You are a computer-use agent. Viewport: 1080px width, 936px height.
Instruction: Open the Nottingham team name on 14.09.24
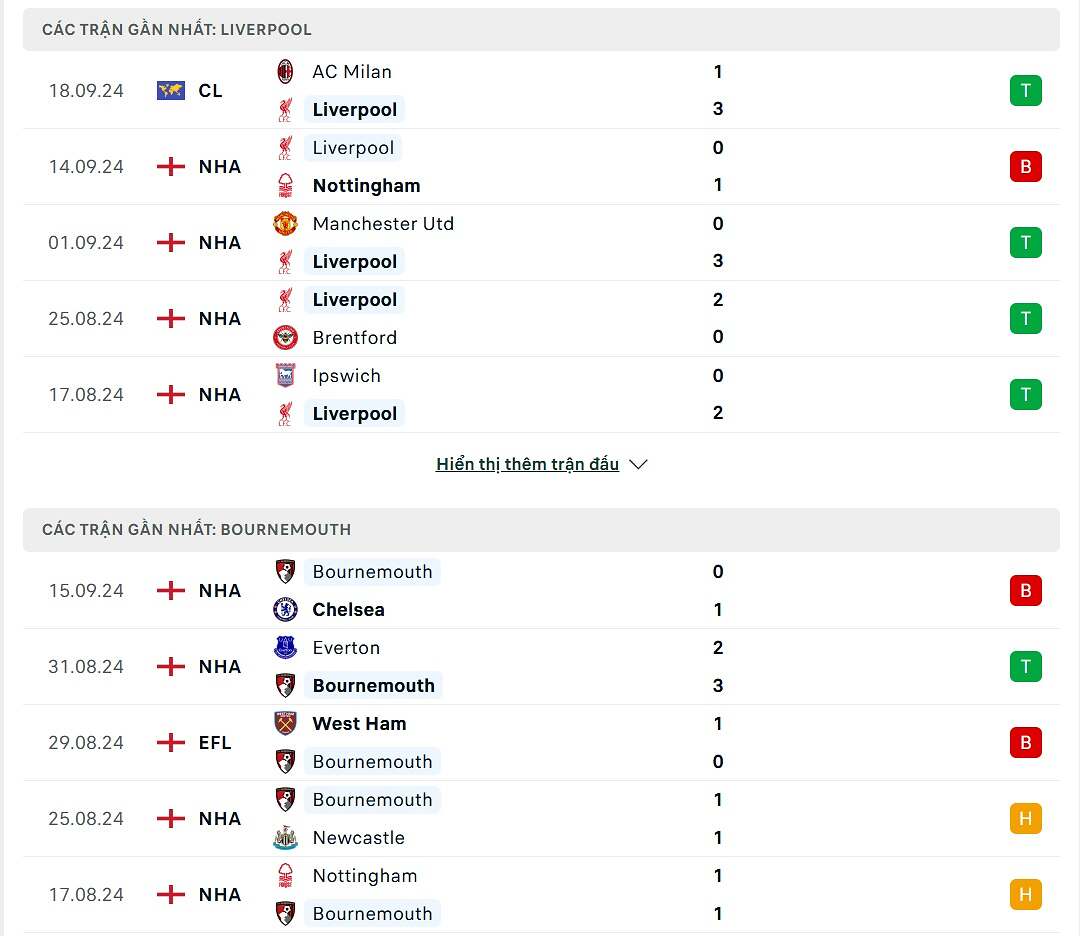[366, 186]
